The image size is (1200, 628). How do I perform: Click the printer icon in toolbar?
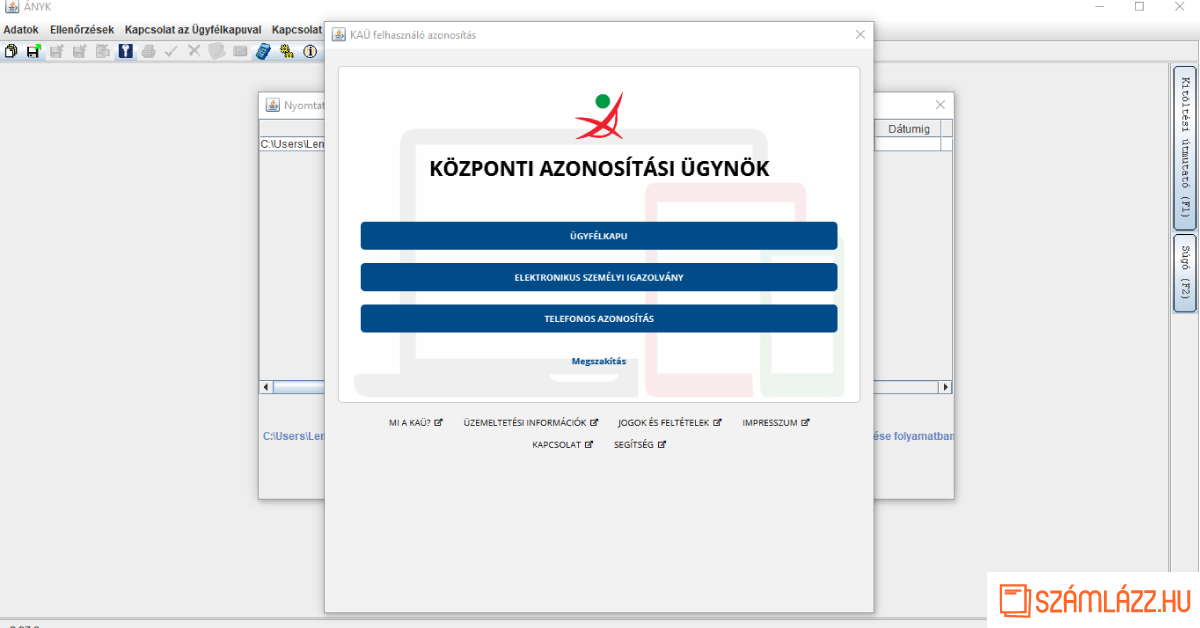(148, 51)
